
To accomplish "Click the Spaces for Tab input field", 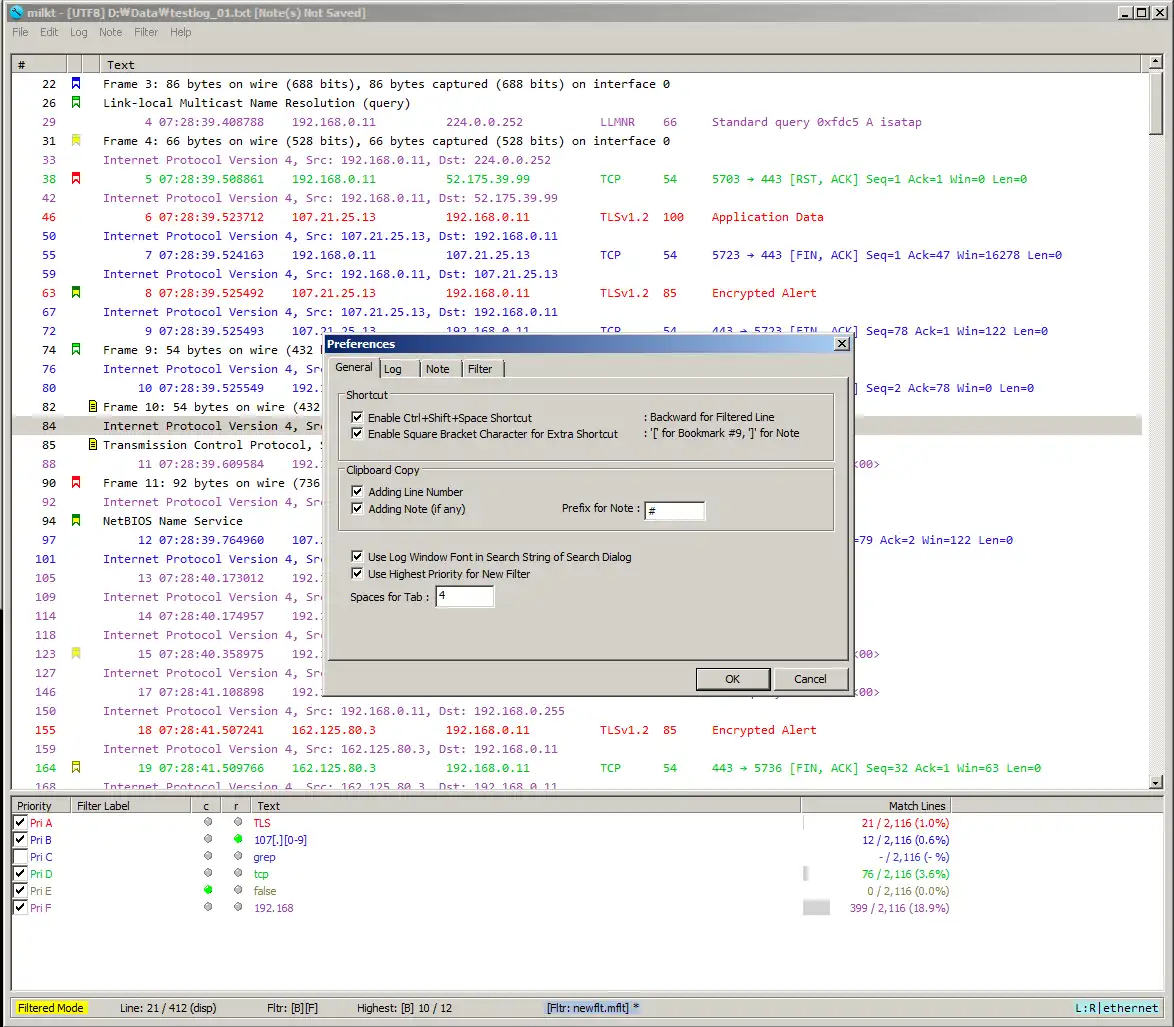I will pyautogui.click(x=465, y=597).
